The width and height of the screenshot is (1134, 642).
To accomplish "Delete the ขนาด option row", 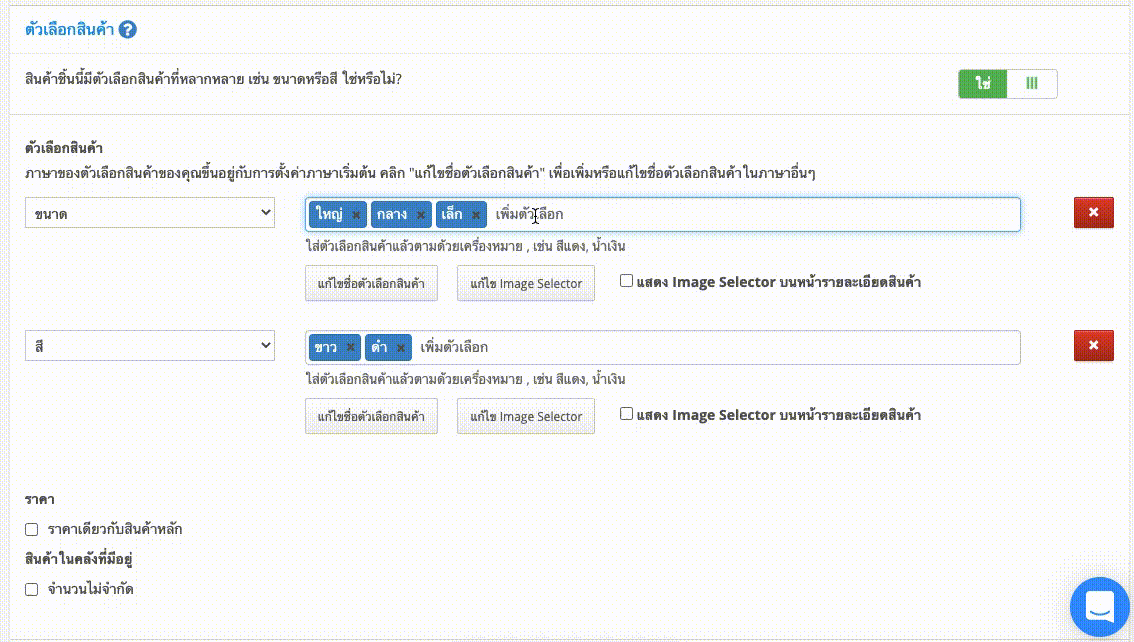I will [1094, 213].
